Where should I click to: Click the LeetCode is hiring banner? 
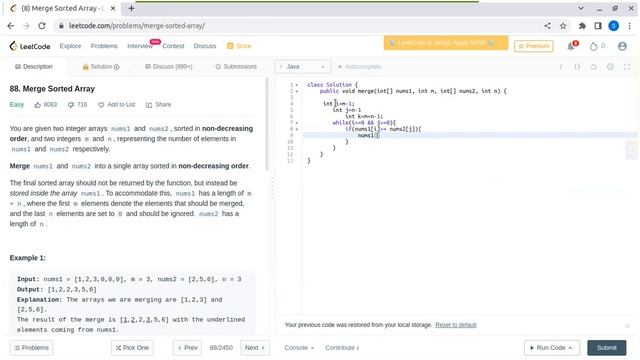(446, 43)
